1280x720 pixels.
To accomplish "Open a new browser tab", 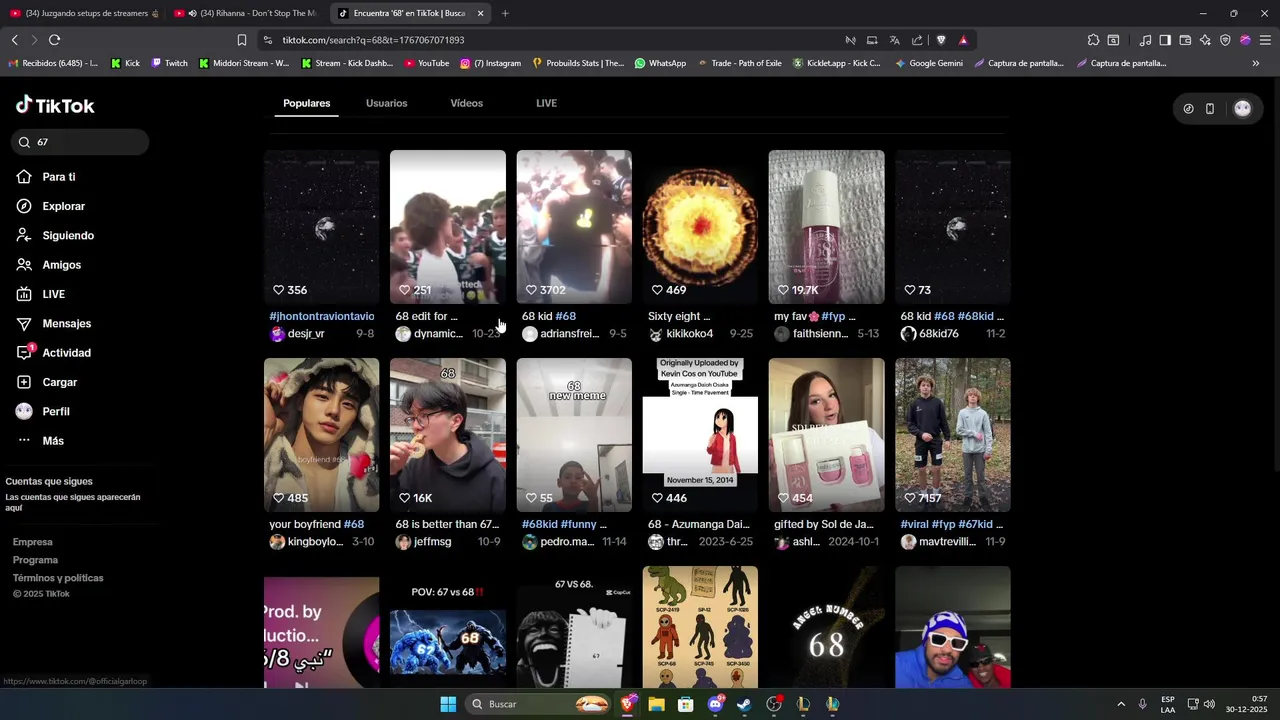I will click(x=505, y=13).
